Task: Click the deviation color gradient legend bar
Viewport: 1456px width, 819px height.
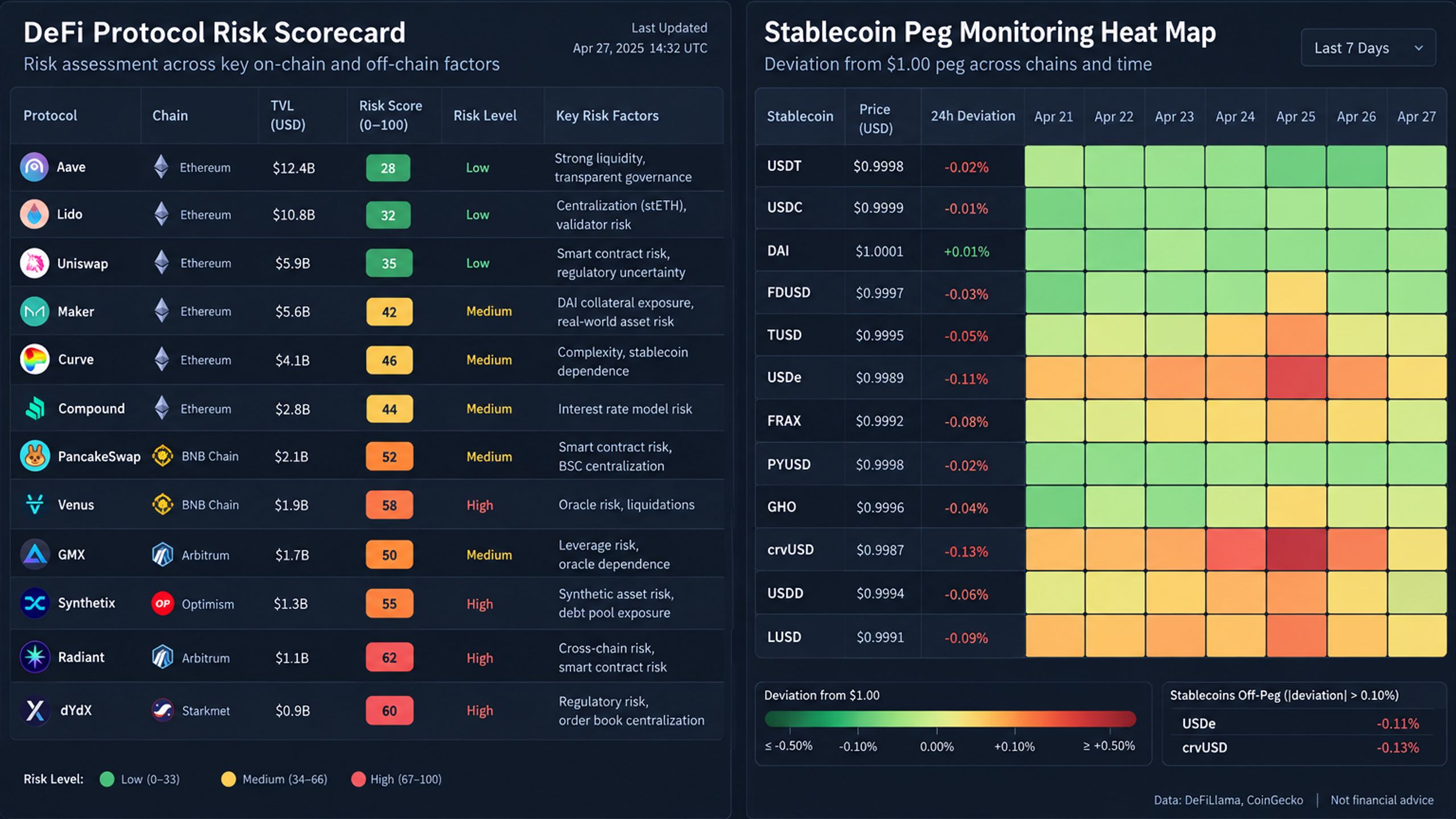Action: pos(950,719)
